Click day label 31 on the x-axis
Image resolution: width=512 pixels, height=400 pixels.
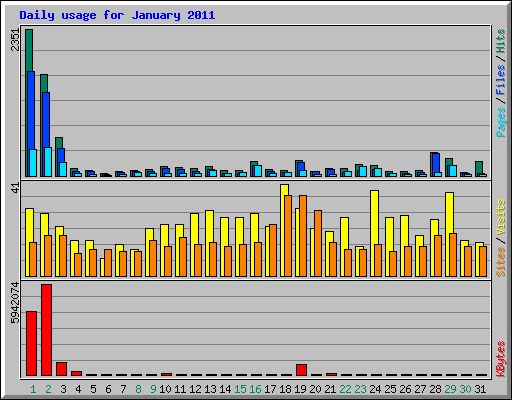pyautogui.click(x=480, y=389)
